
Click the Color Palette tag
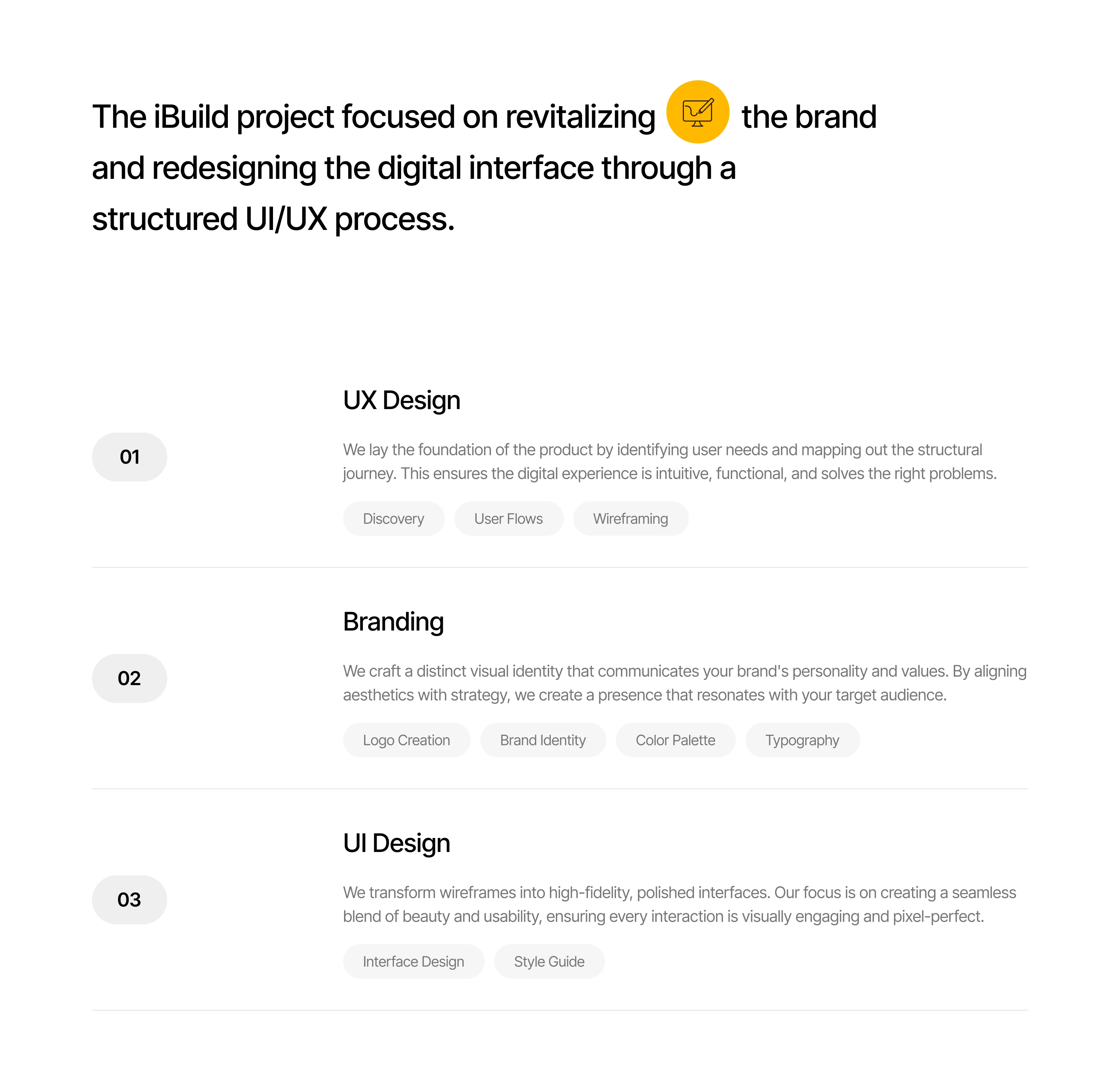675,740
